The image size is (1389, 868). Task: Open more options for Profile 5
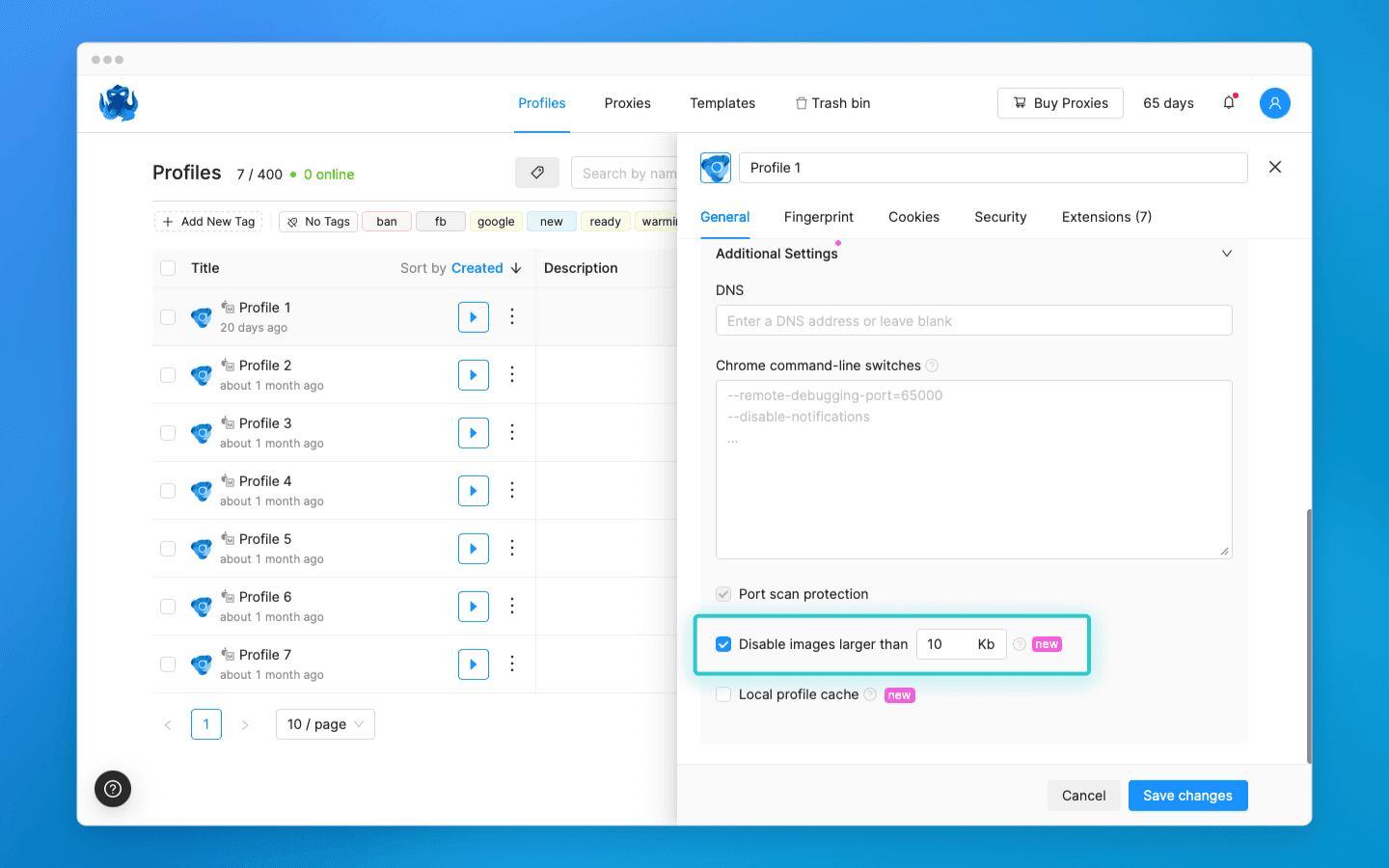[512, 548]
